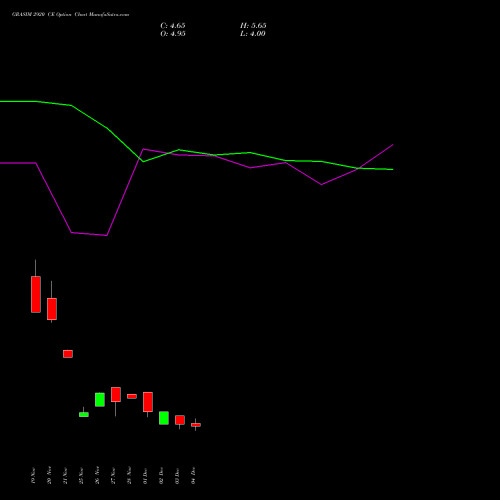Click the '20 Nov' date axis label
This screenshot has width=500, height=500.
pyautogui.click(x=49, y=476)
